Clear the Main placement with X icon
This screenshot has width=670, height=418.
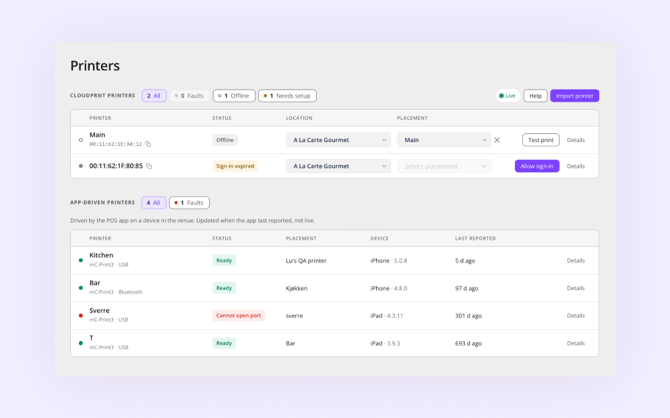point(497,140)
